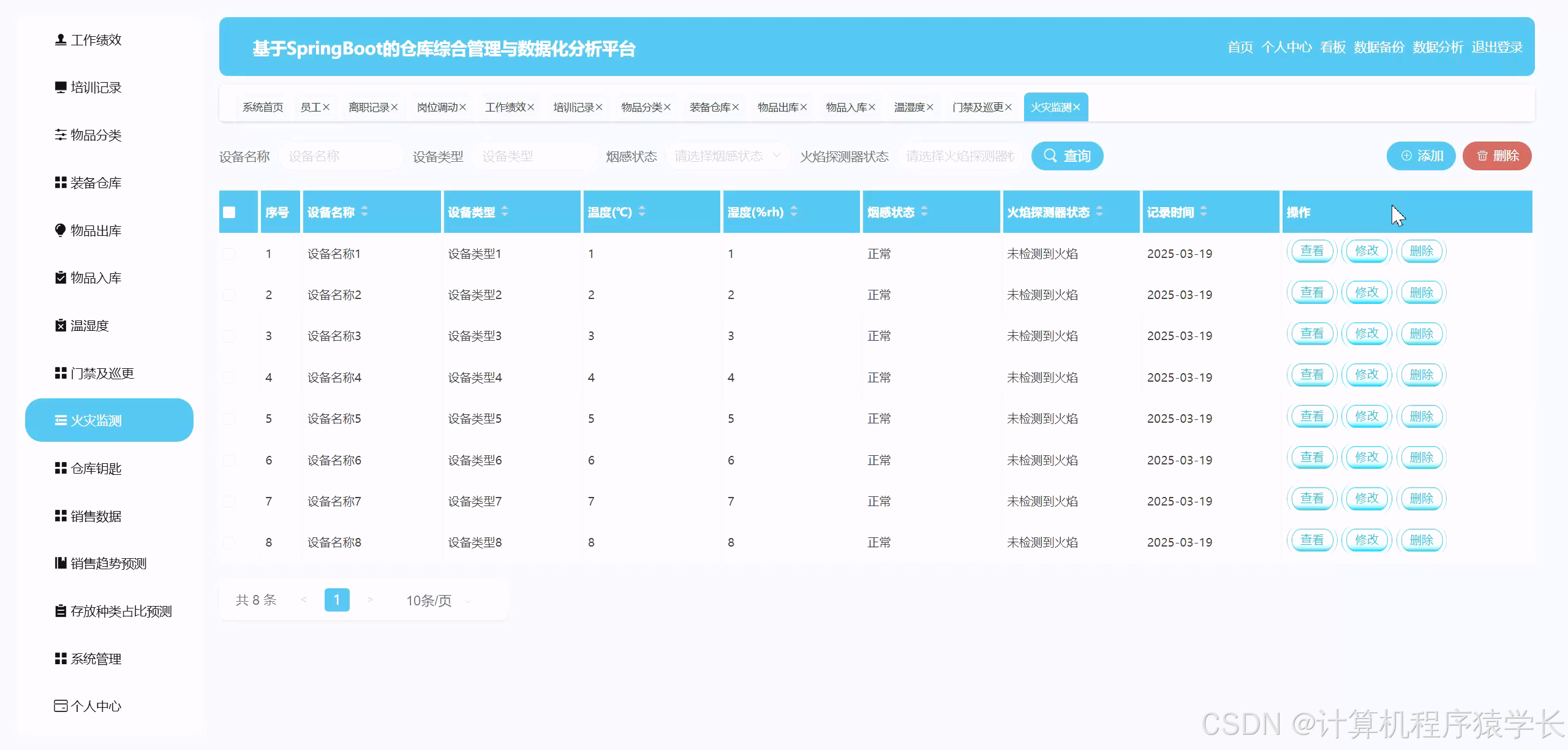Open the 烟感状态 dropdown
The image size is (1568, 750).
click(726, 156)
